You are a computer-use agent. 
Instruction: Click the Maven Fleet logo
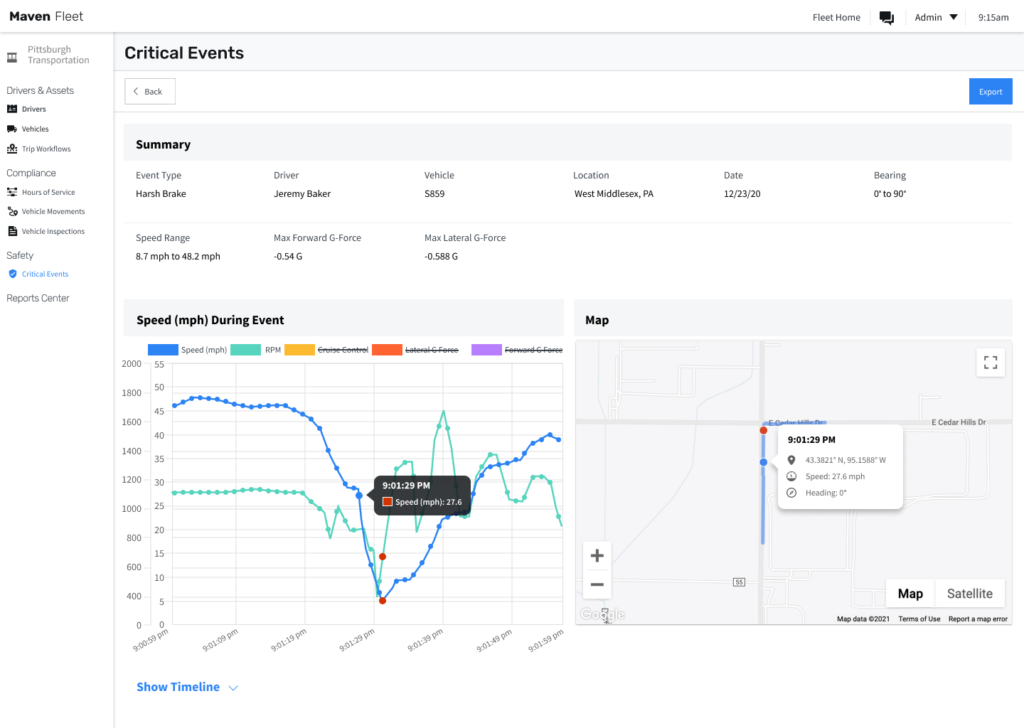[x=46, y=16]
